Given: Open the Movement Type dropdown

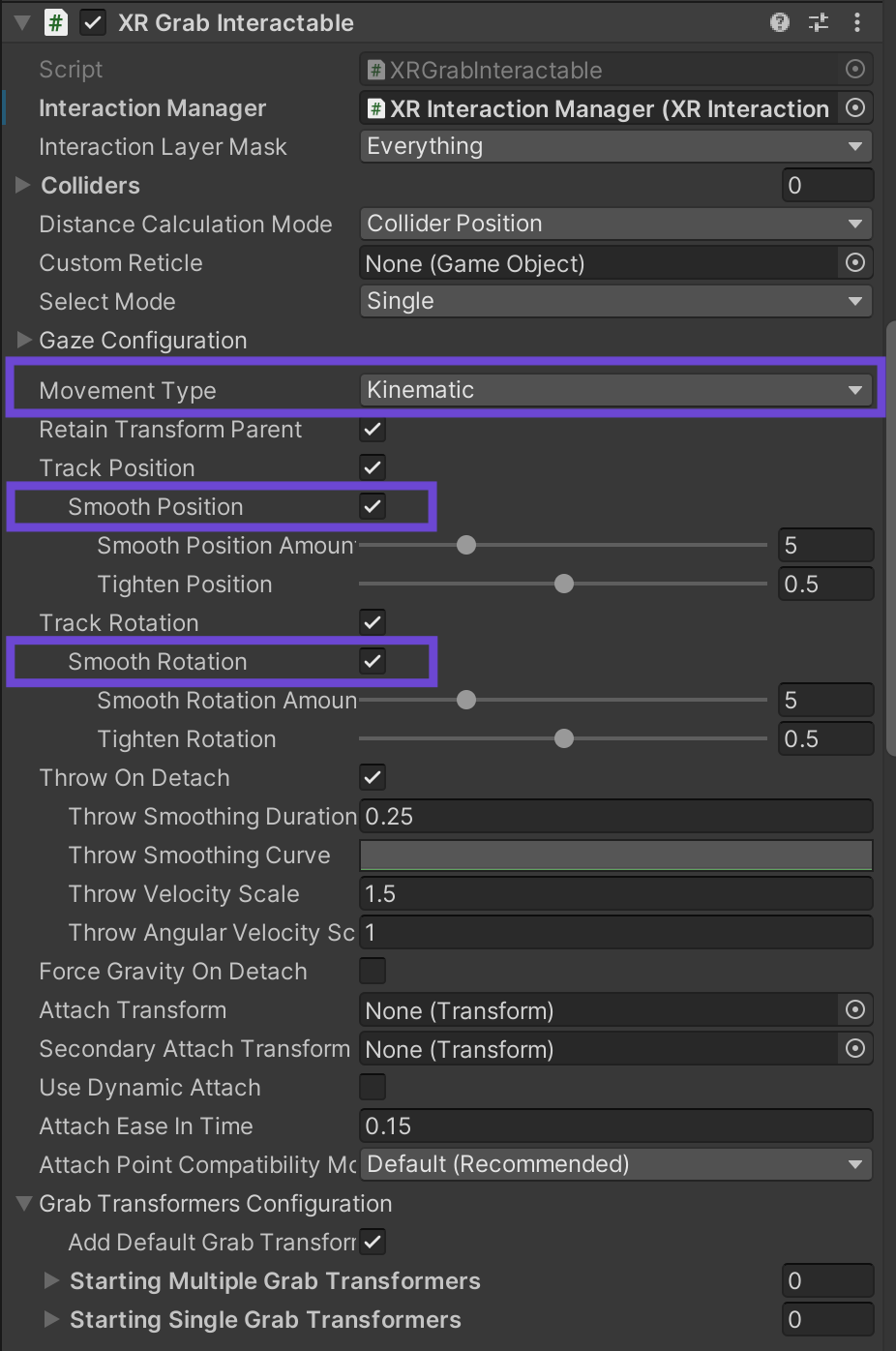Looking at the screenshot, I should (x=615, y=390).
